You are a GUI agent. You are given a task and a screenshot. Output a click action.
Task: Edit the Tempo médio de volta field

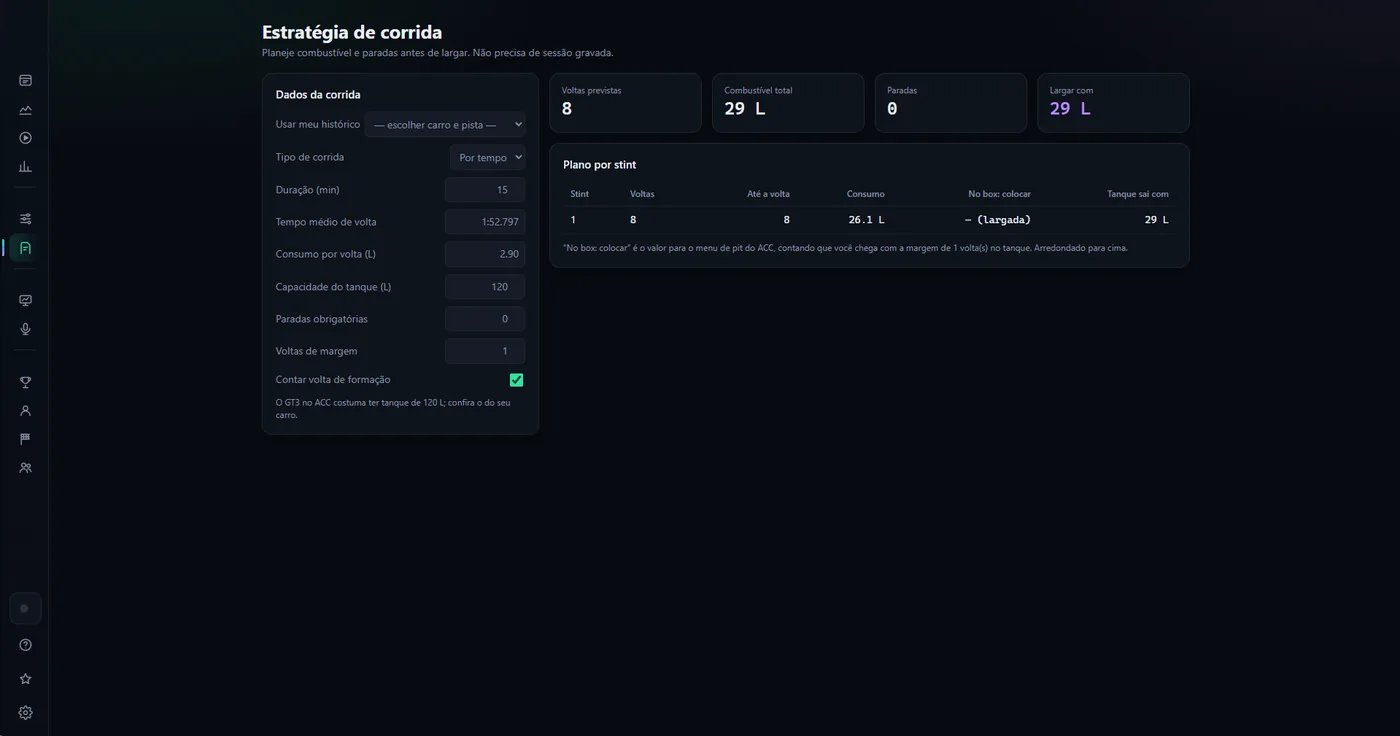(485, 222)
